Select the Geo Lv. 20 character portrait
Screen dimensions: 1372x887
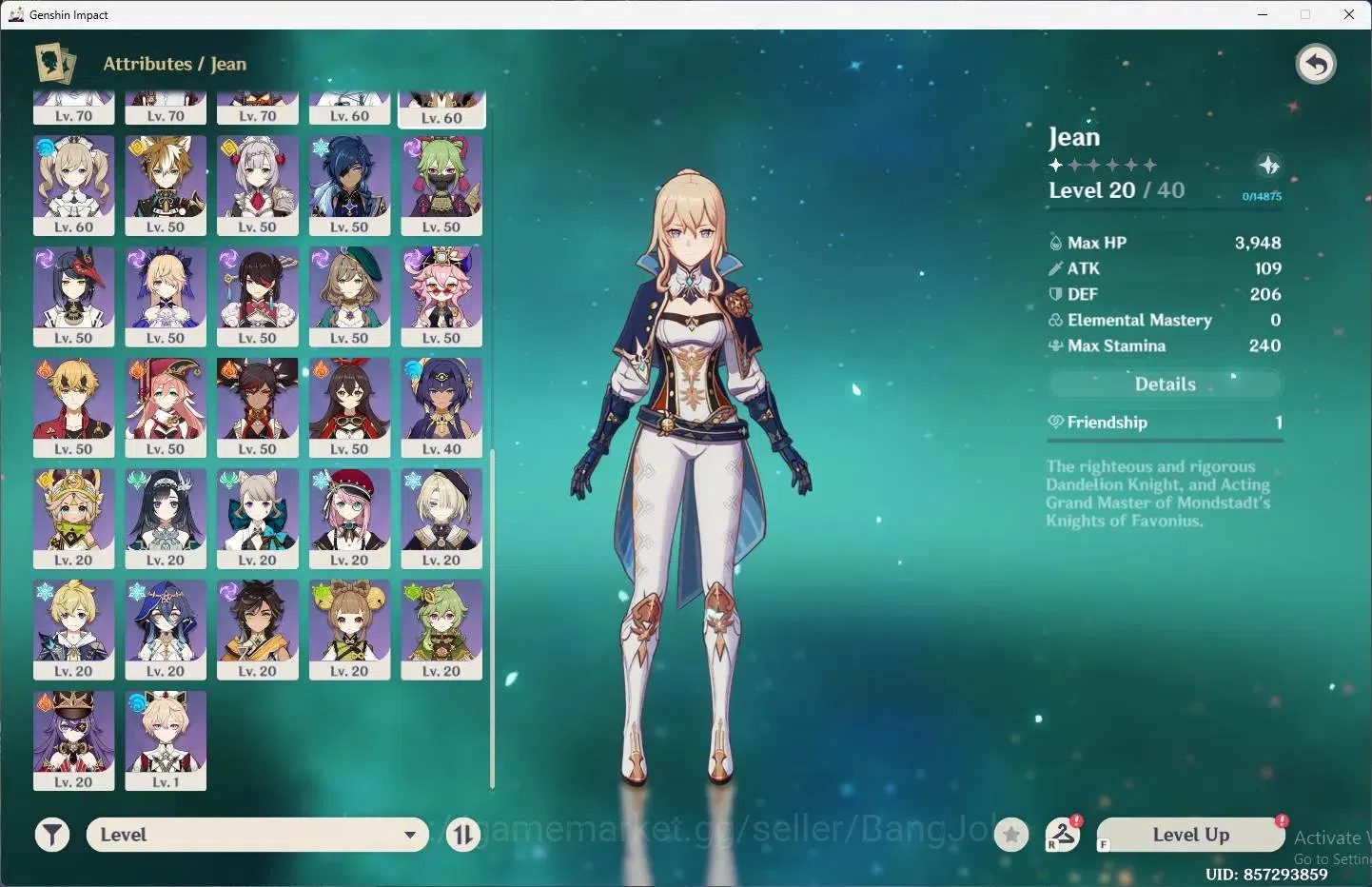tap(73, 519)
